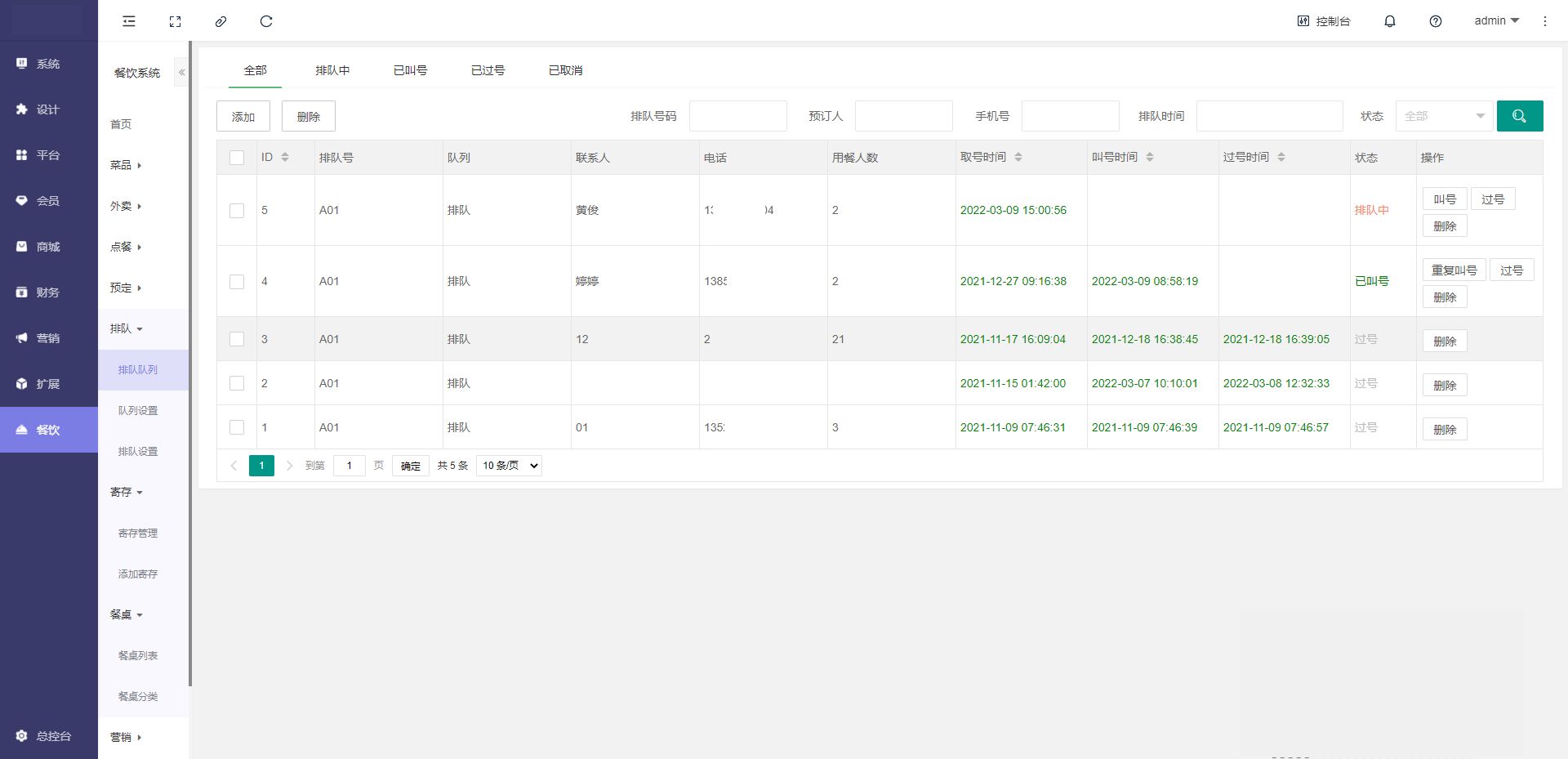Click the refresh icon in top toolbar
The image size is (1568, 759).
pos(266,21)
